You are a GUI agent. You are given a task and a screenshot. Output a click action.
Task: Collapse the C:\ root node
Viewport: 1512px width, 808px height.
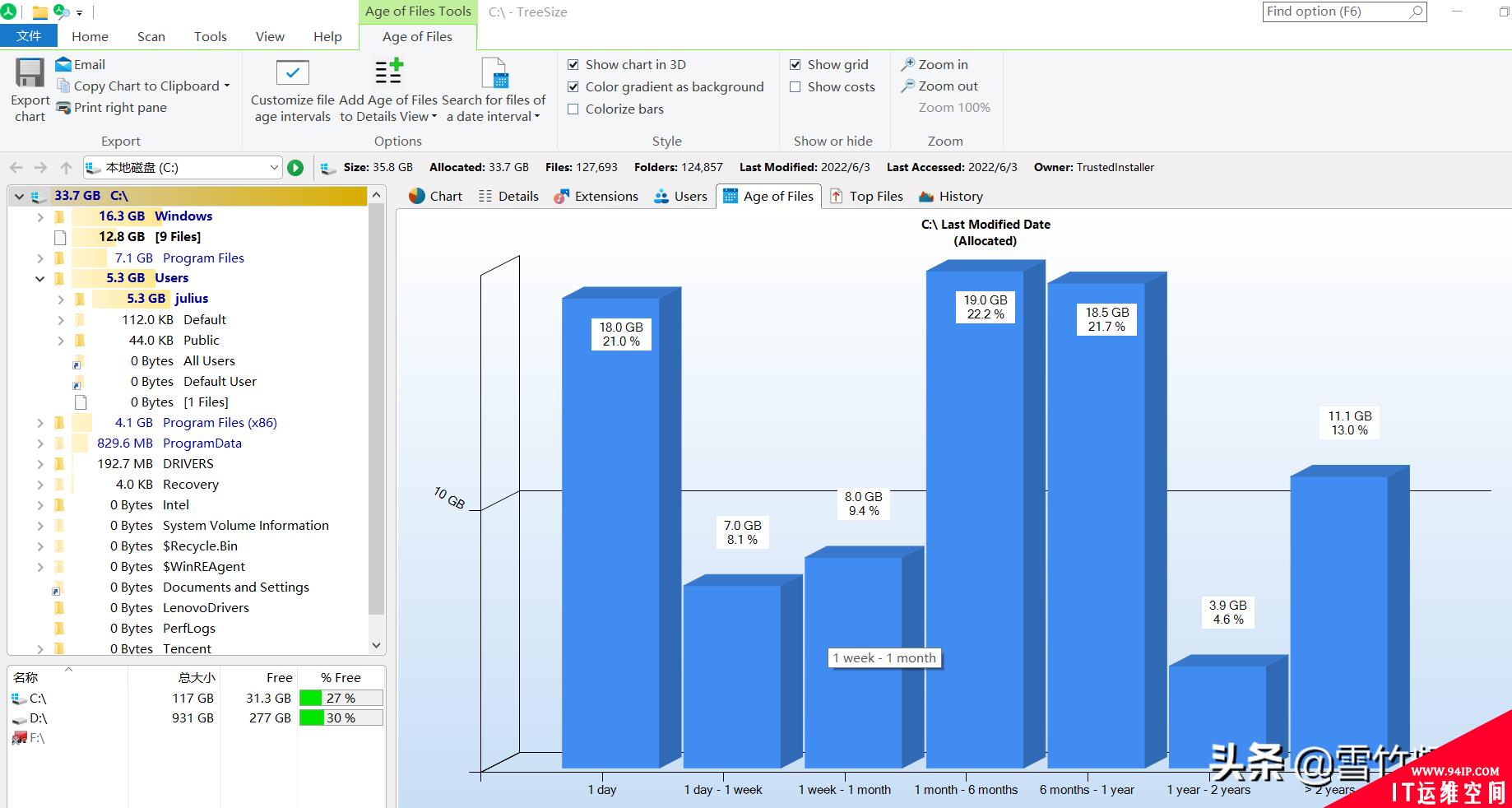click(20, 196)
